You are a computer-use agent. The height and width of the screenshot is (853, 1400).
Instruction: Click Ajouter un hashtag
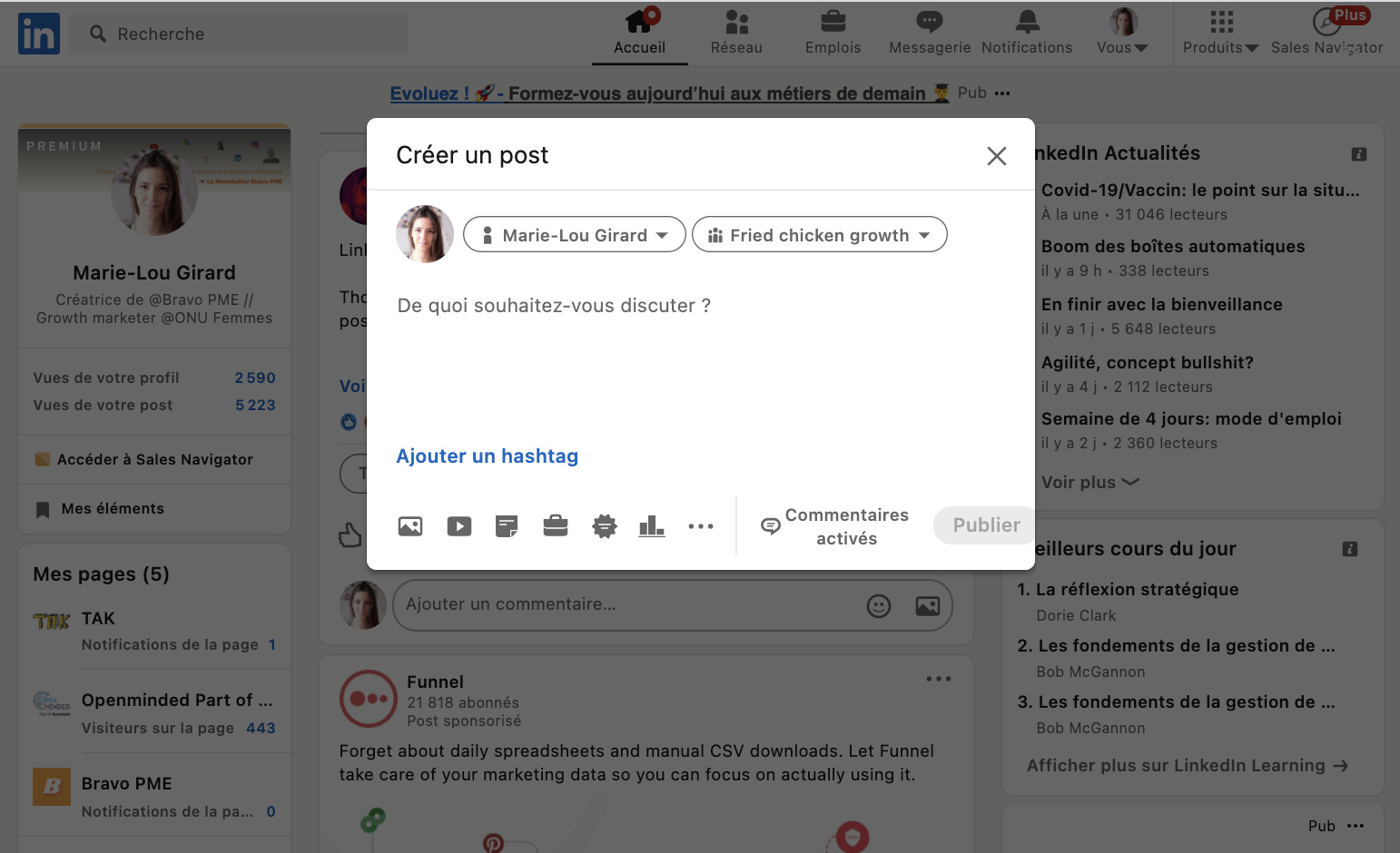(488, 456)
